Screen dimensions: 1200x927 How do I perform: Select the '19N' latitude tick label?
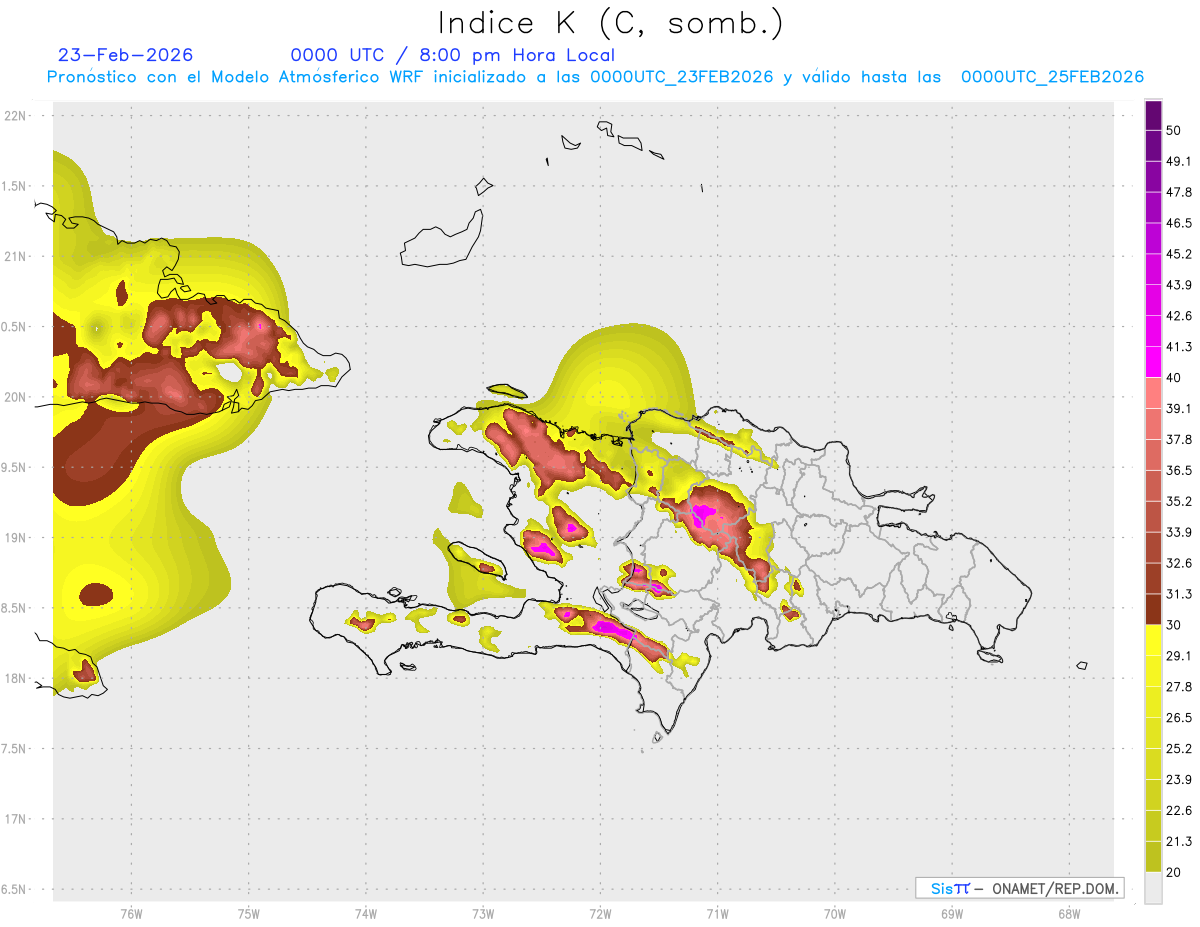click(x=15, y=537)
